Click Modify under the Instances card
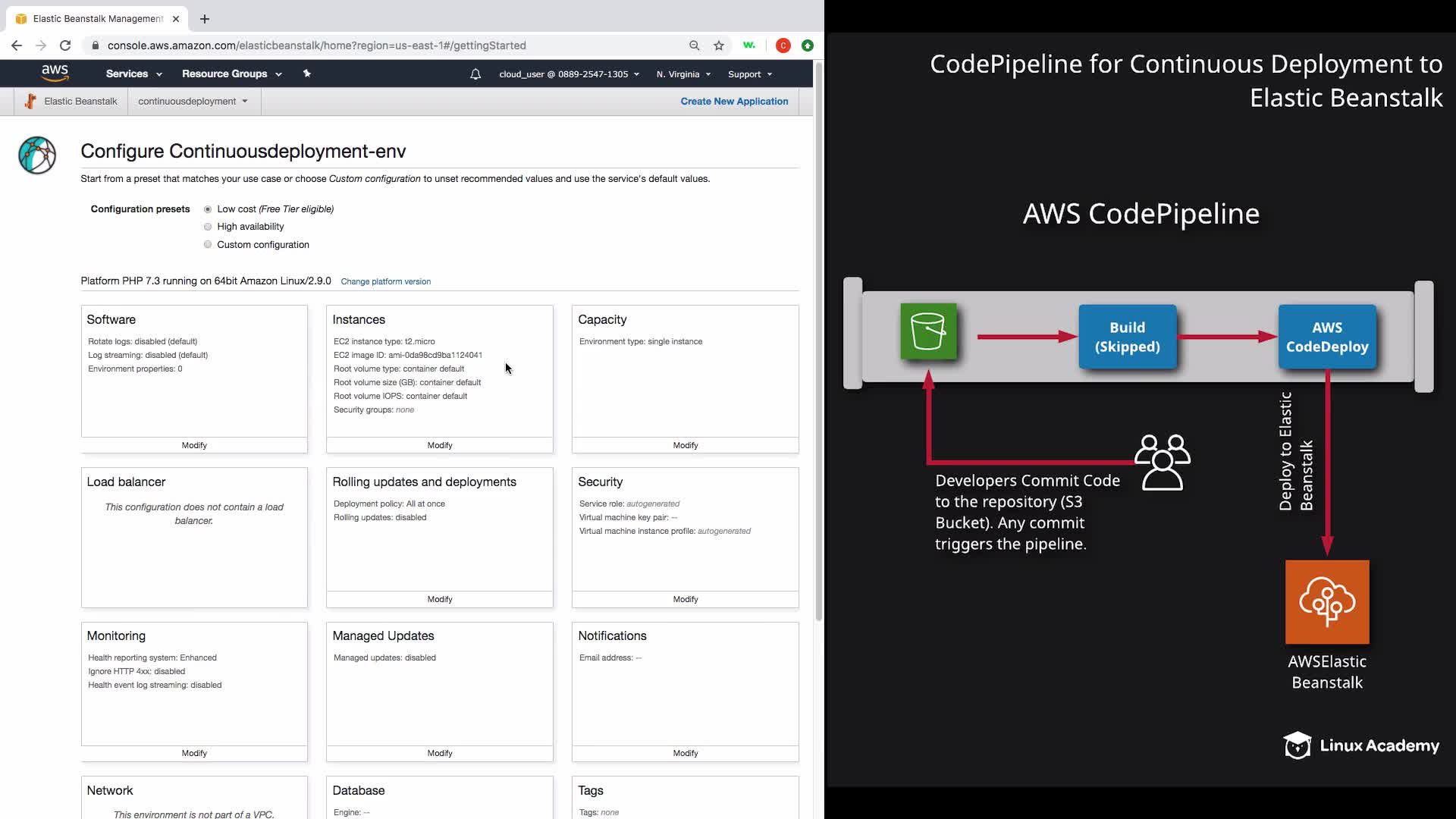This screenshot has width=1456, height=819. 439,446
